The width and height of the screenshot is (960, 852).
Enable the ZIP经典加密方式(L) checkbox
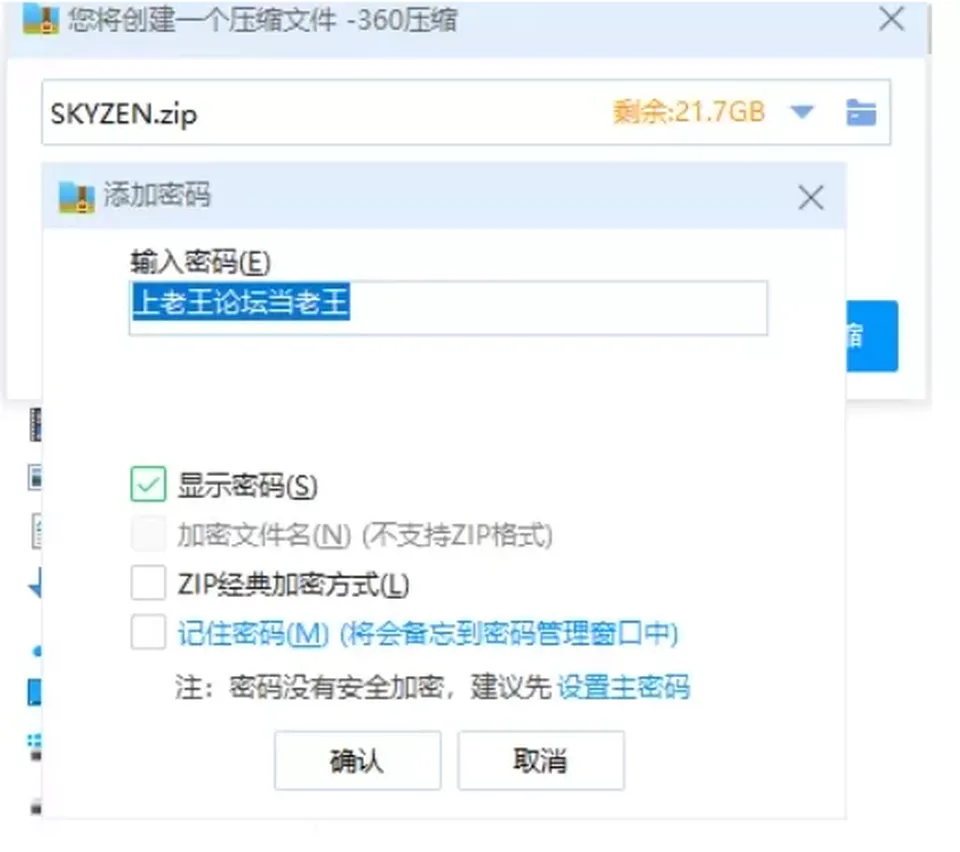(x=148, y=583)
